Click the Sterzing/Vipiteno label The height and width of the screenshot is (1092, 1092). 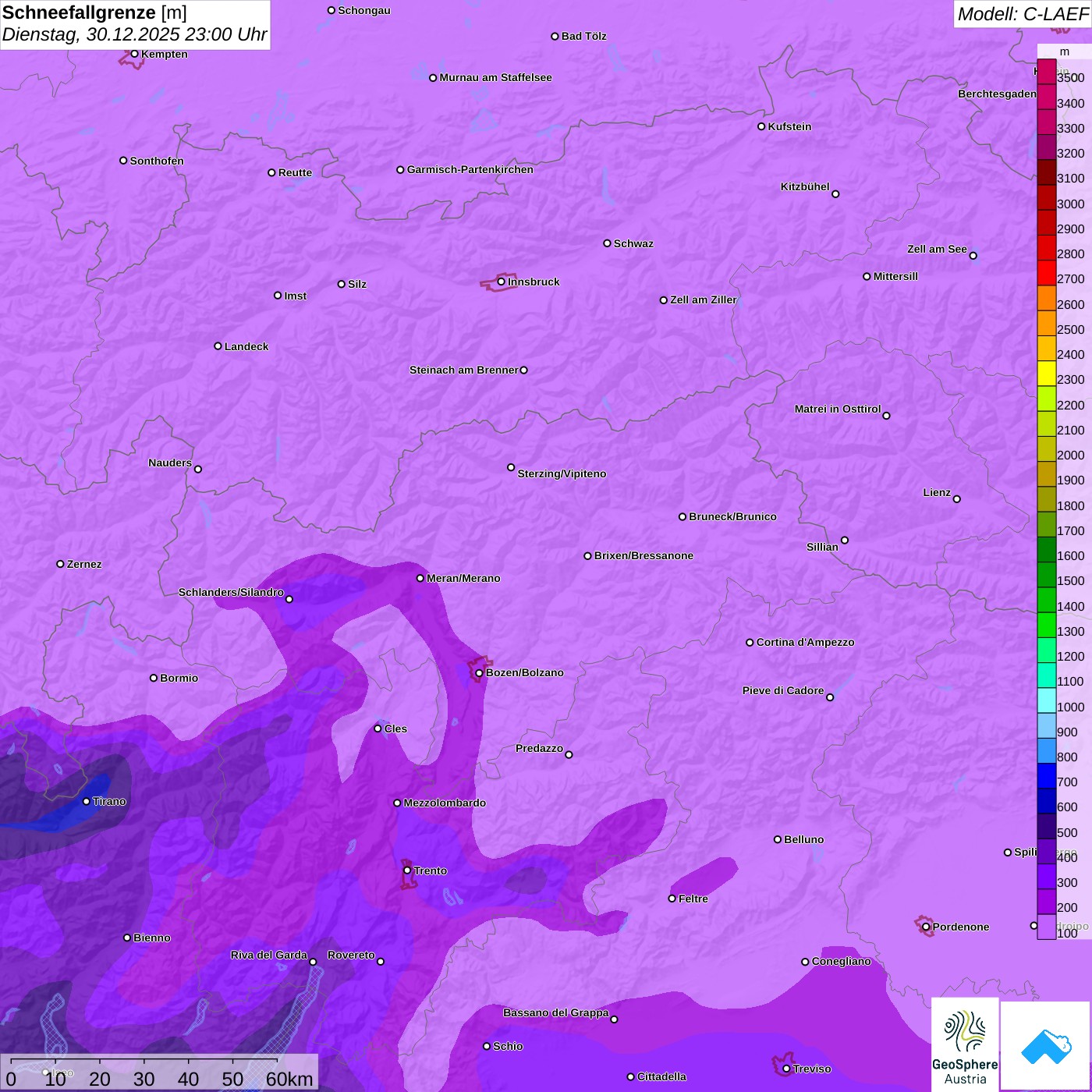click(562, 473)
